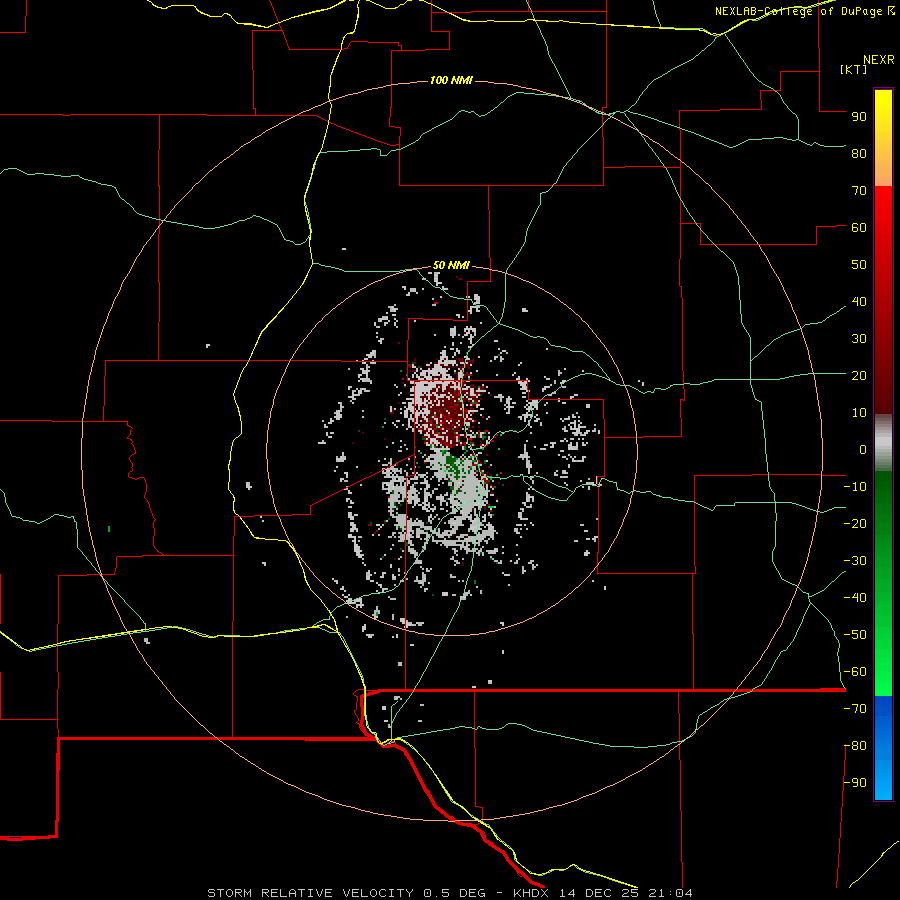The image size is (900, 900).
Task: Click the -50 scale value
Action: (x=855, y=635)
